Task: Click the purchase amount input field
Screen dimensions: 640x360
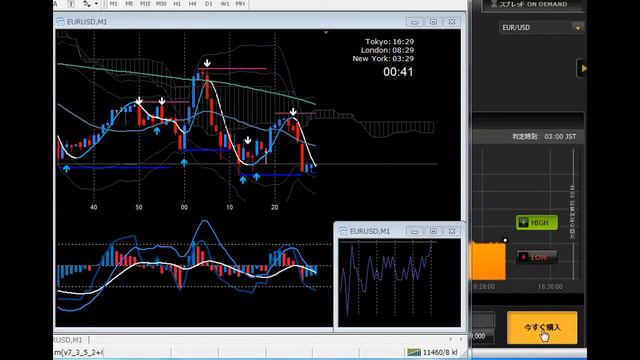Action: pos(483,336)
